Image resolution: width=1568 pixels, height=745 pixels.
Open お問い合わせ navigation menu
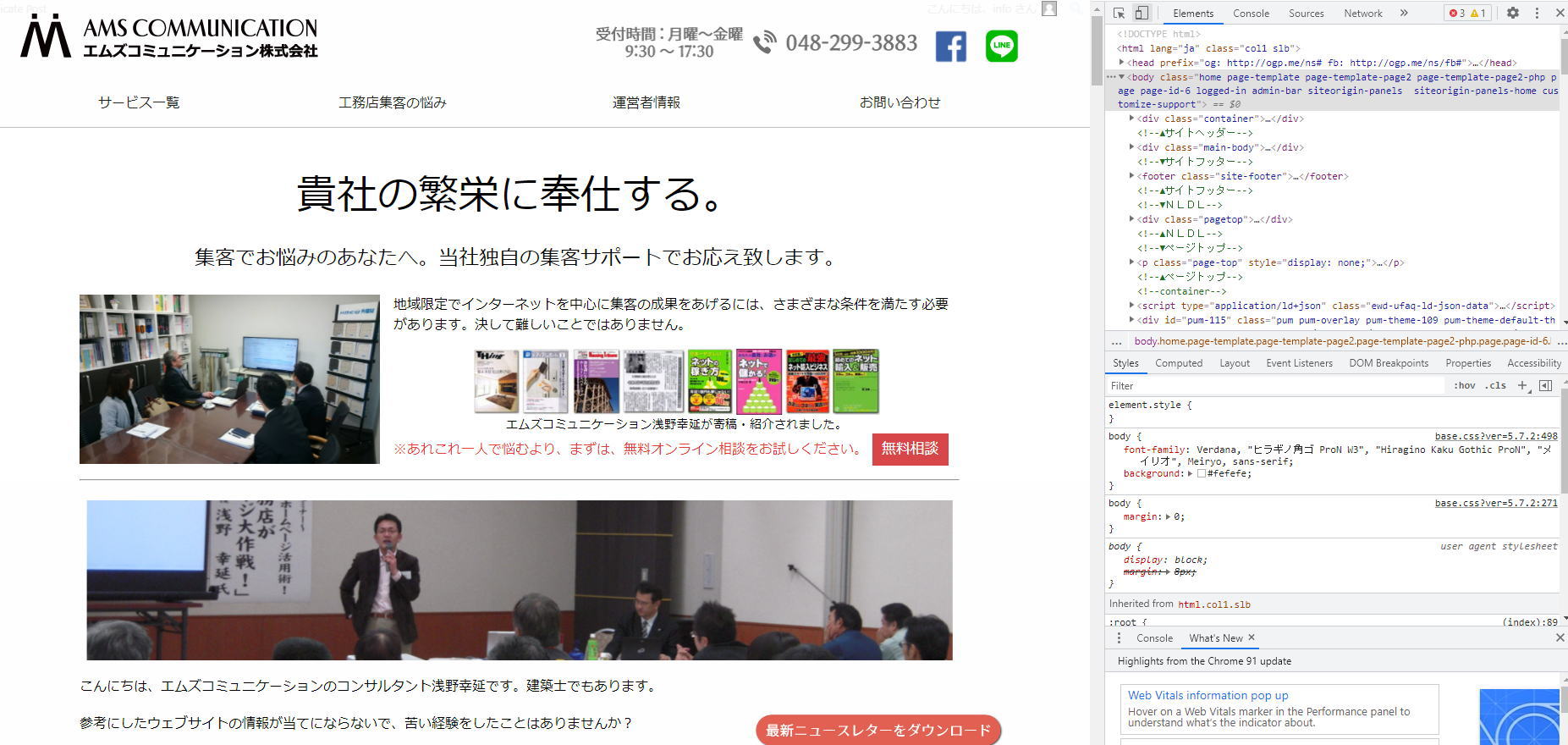point(900,102)
